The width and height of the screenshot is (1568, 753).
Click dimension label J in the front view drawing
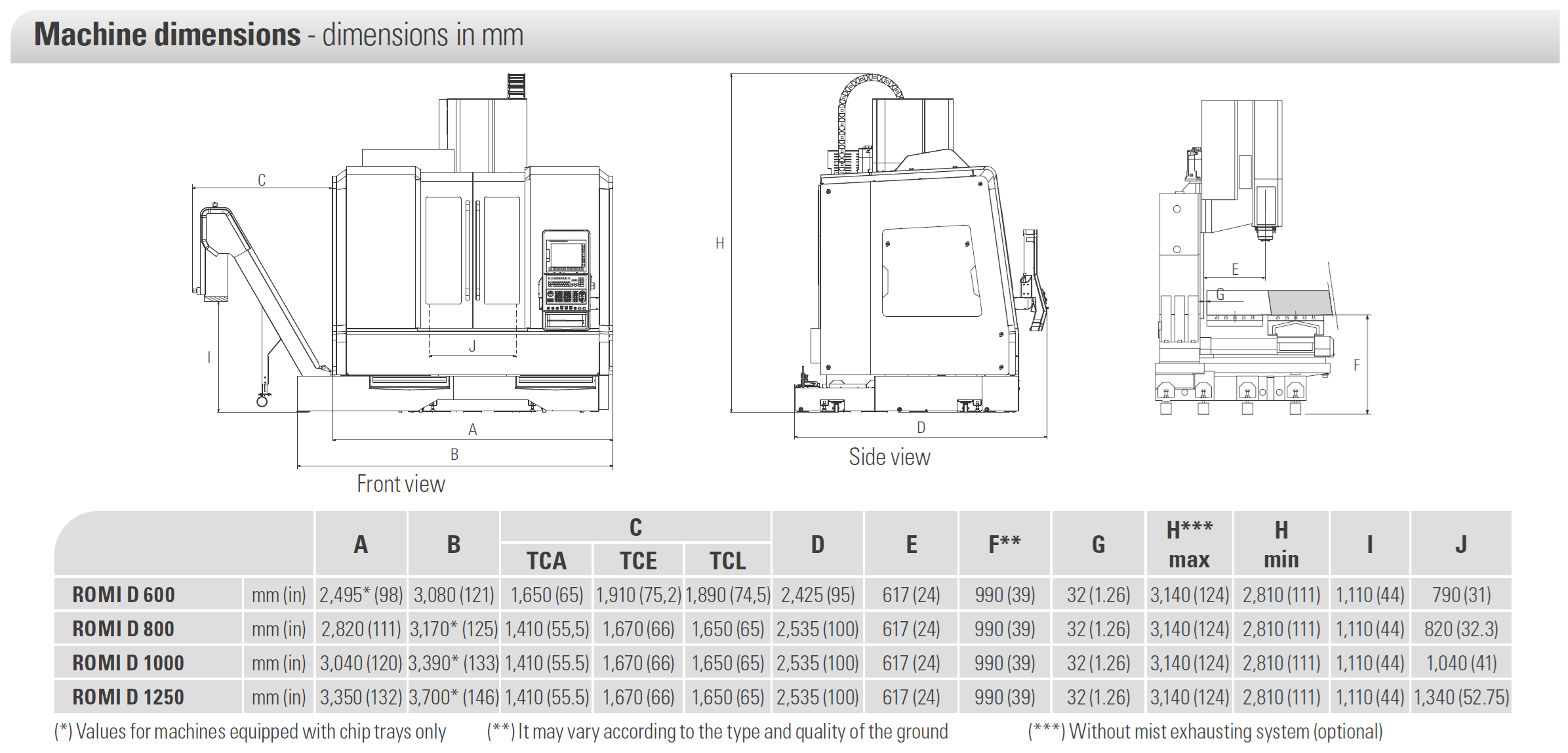pyautogui.click(x=472, y=346)
